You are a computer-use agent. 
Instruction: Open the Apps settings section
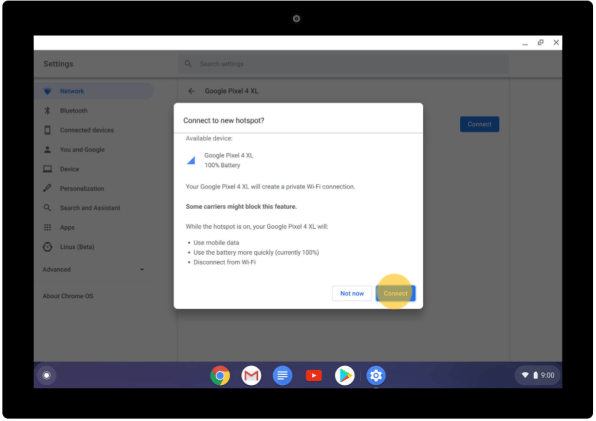point(94,227)
